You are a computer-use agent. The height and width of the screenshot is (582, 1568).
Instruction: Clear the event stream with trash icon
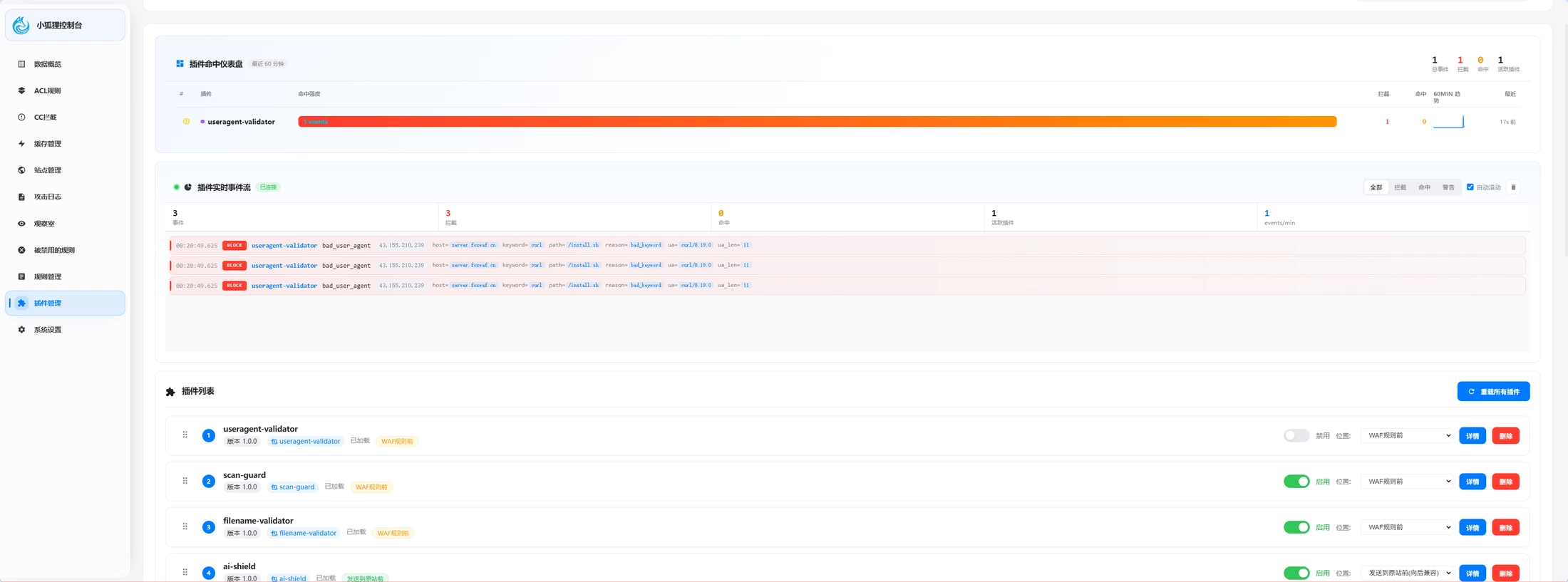1513,187
